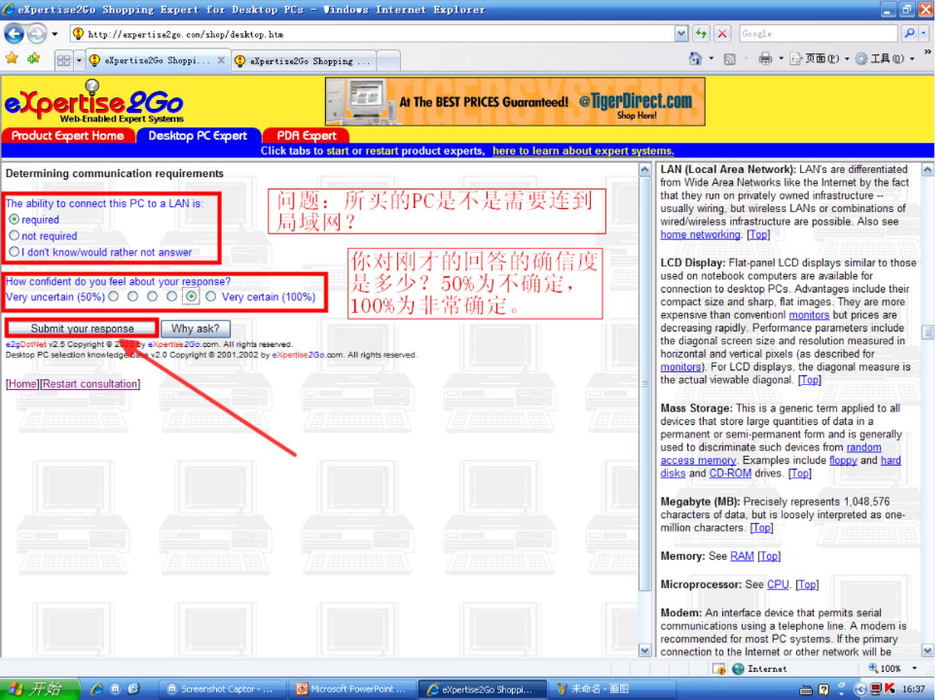Choose "I don't know/would rather not answer"
Viewport: 950px width, 700px height.
click(x=14, y=252)
